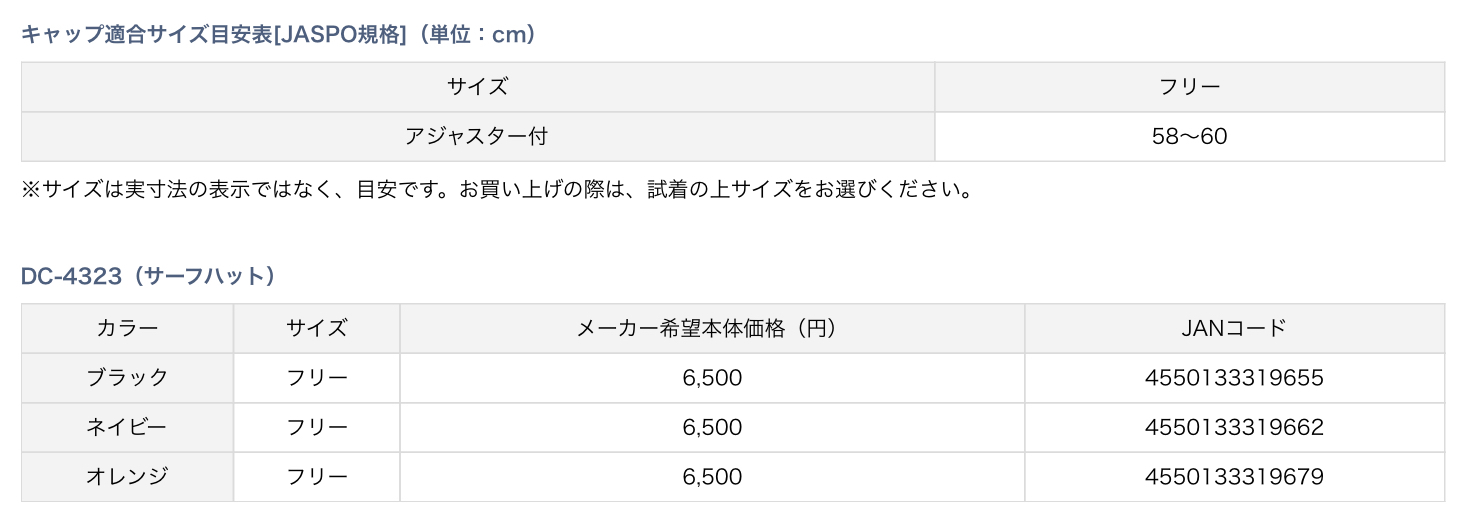
Task: Select the アジャスター付 row label
Action: pyautogui.click(x=477, y=136)
